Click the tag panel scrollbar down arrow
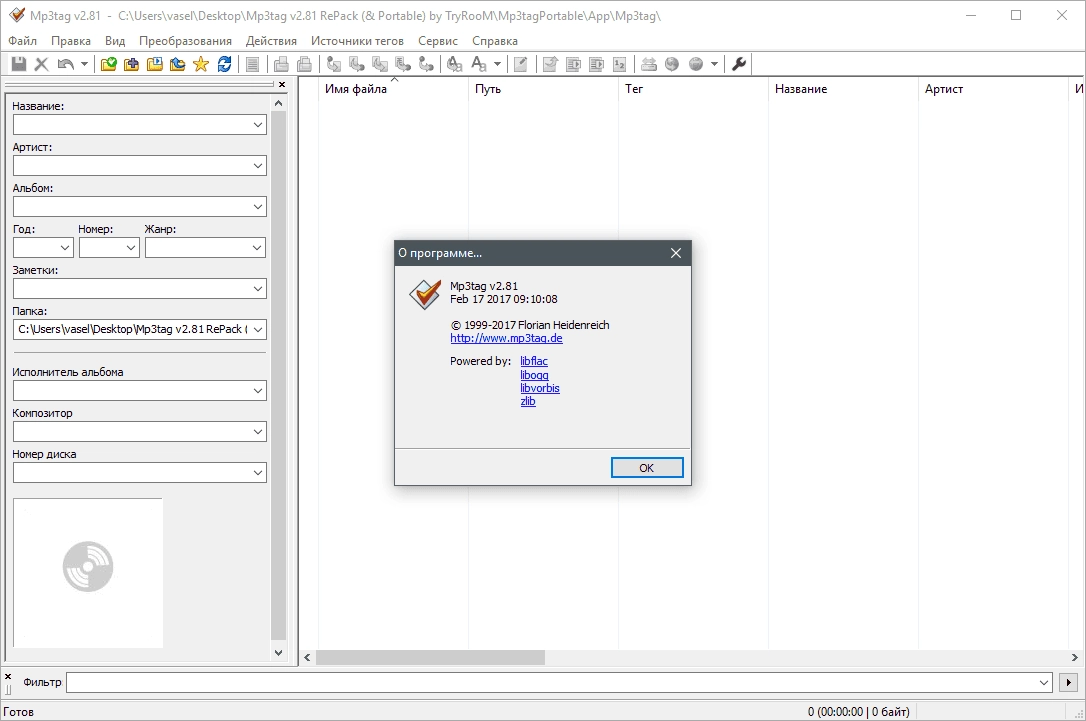The image size is (1086, 721). click(x=278, y=652)
